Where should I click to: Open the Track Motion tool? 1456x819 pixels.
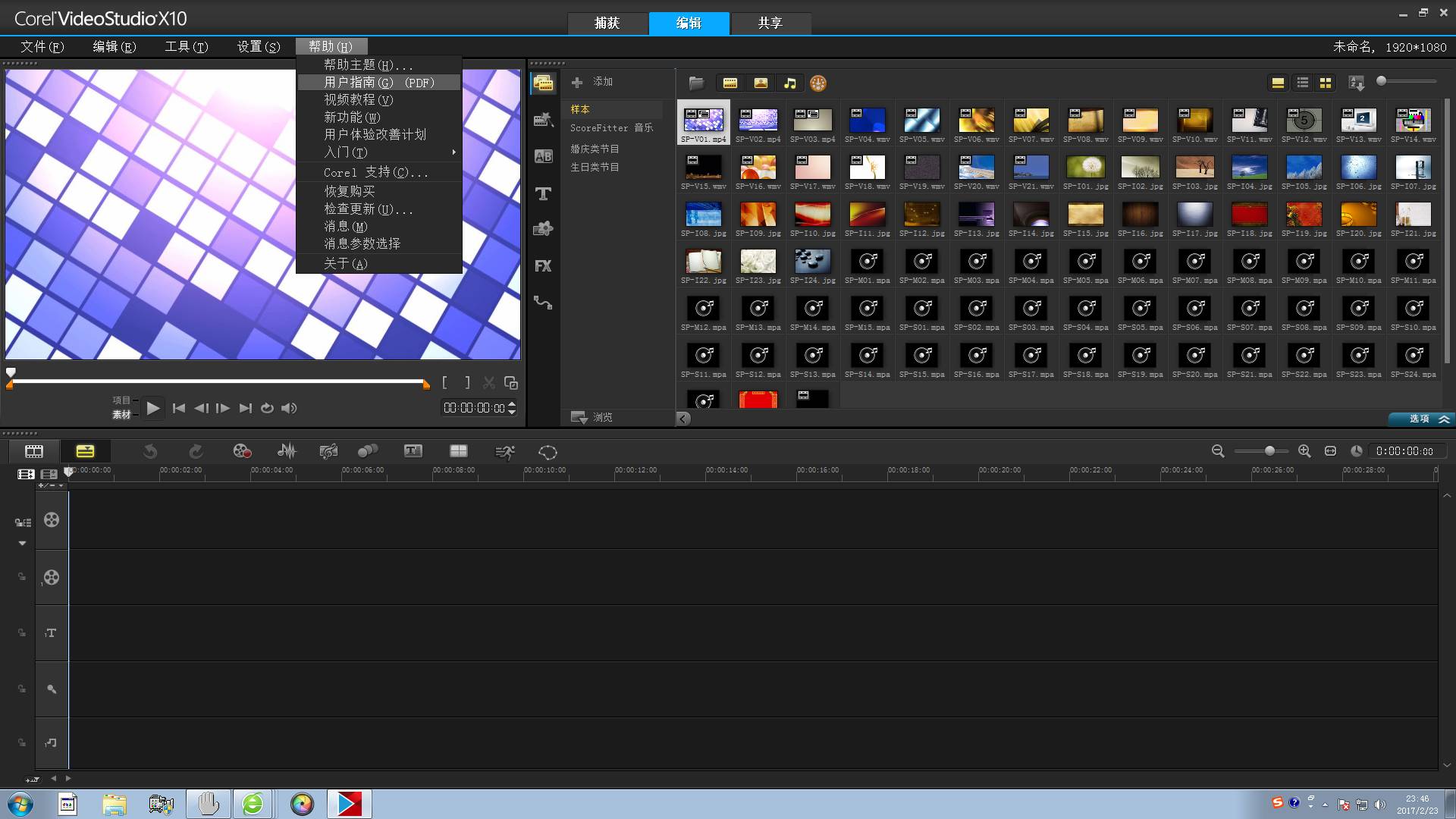point(368,451)
